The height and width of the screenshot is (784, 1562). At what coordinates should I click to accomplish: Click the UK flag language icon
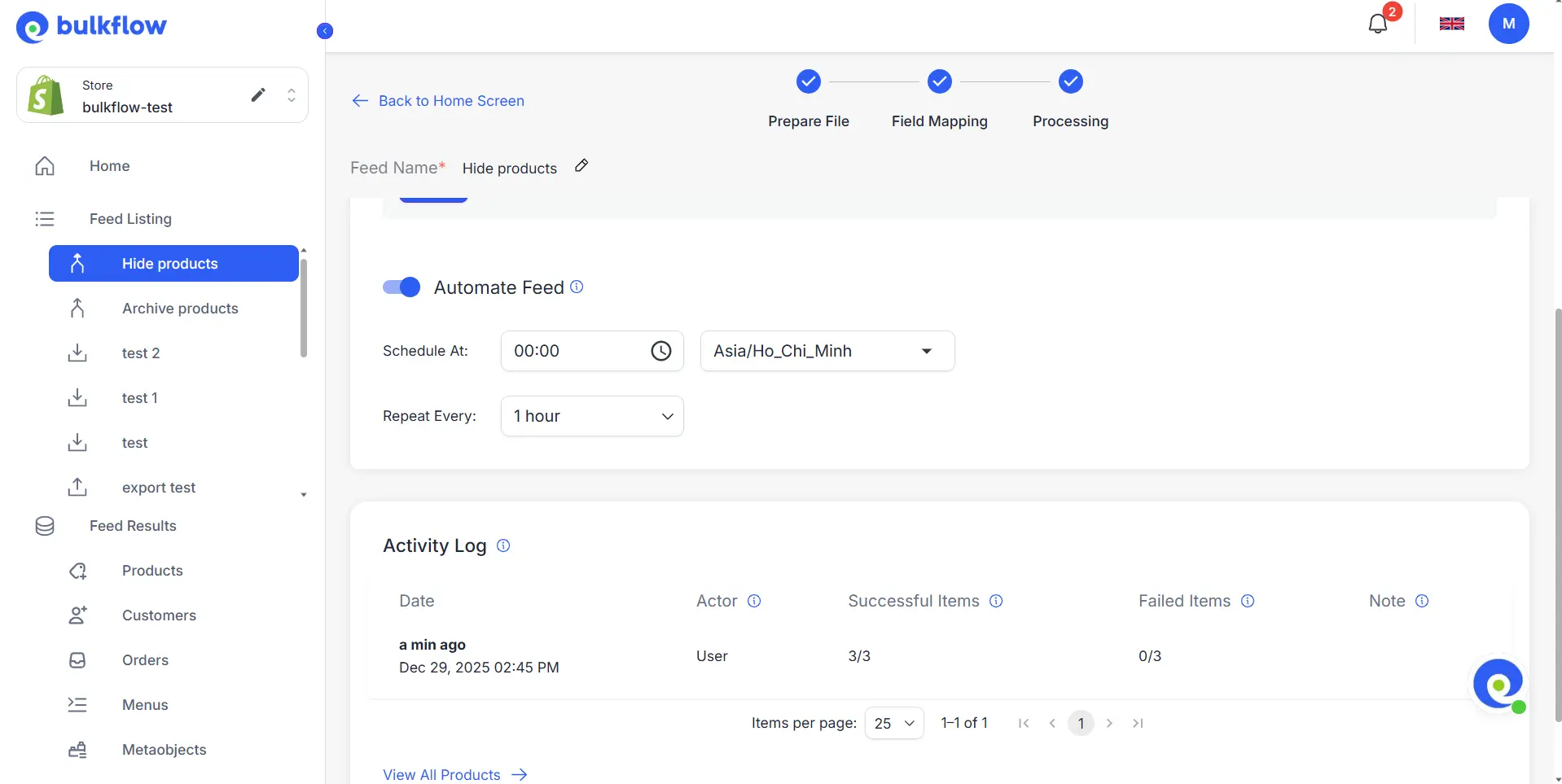tap(1452, 24)
